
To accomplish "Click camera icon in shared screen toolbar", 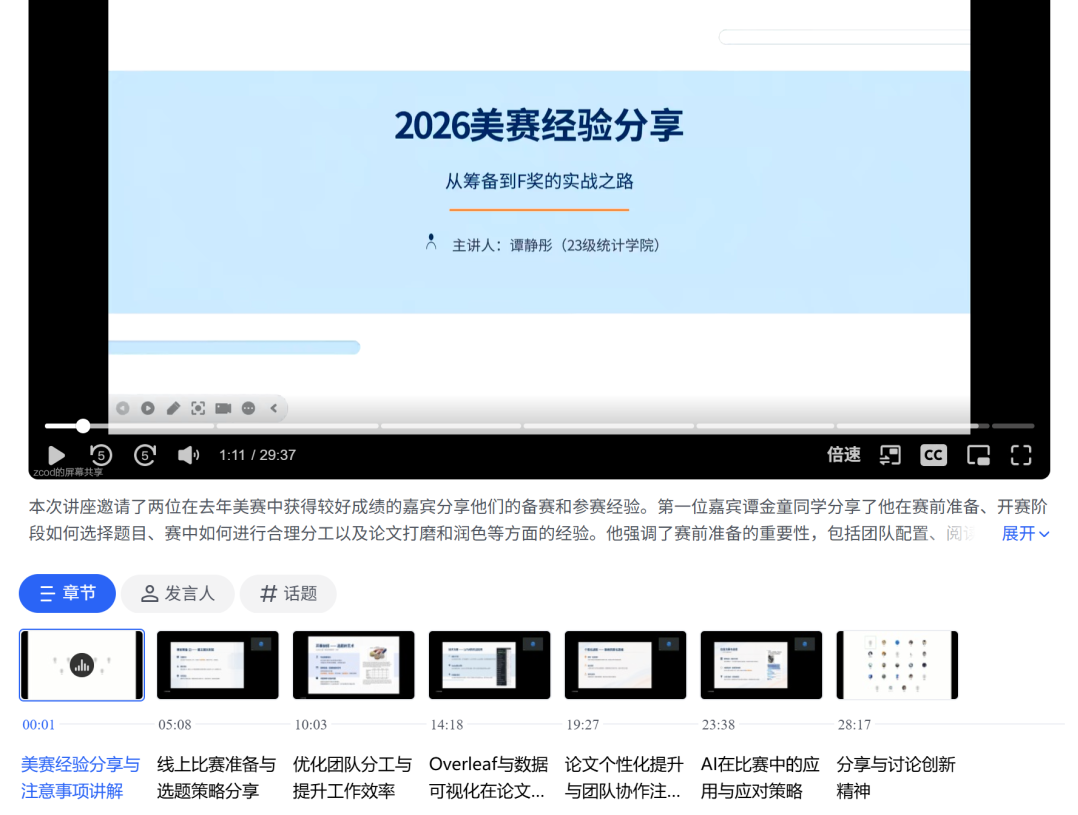I will pos(223,408).
